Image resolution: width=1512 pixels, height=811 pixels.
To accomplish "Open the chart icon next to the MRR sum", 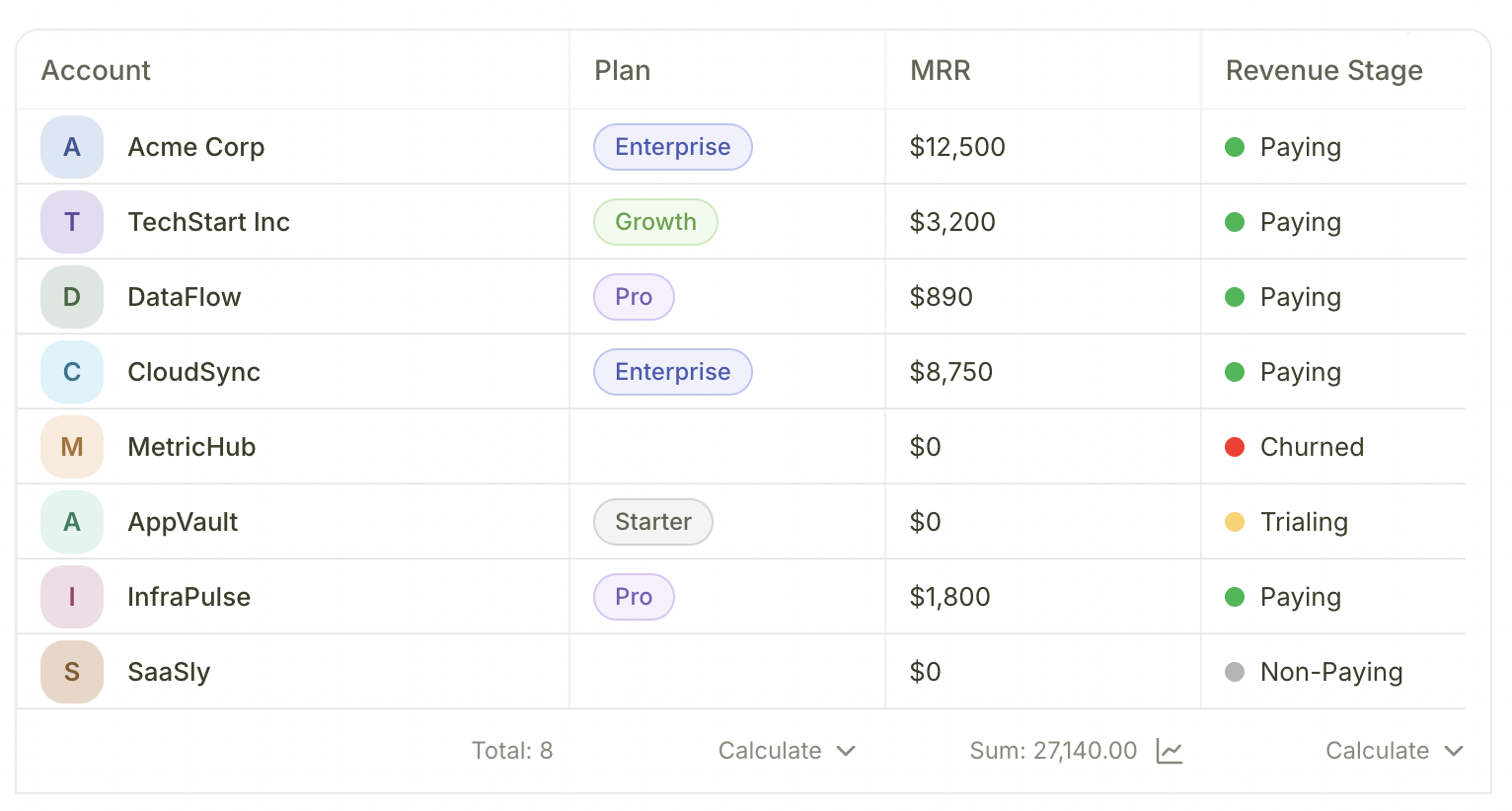I will tap(1170, 751).
